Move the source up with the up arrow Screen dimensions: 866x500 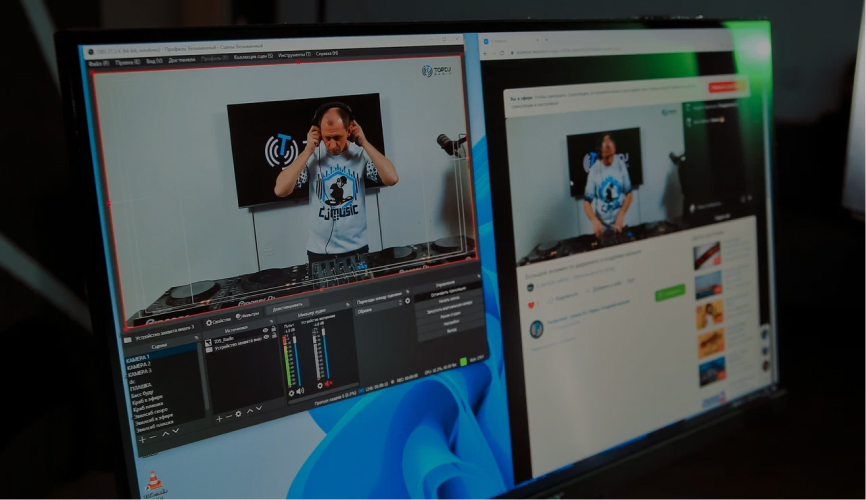point(250,411)
